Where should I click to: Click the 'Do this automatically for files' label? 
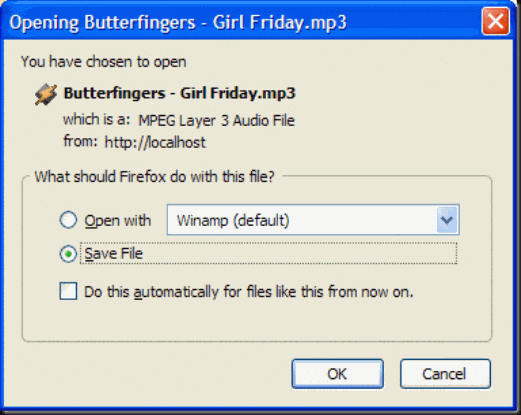(249, 292)
